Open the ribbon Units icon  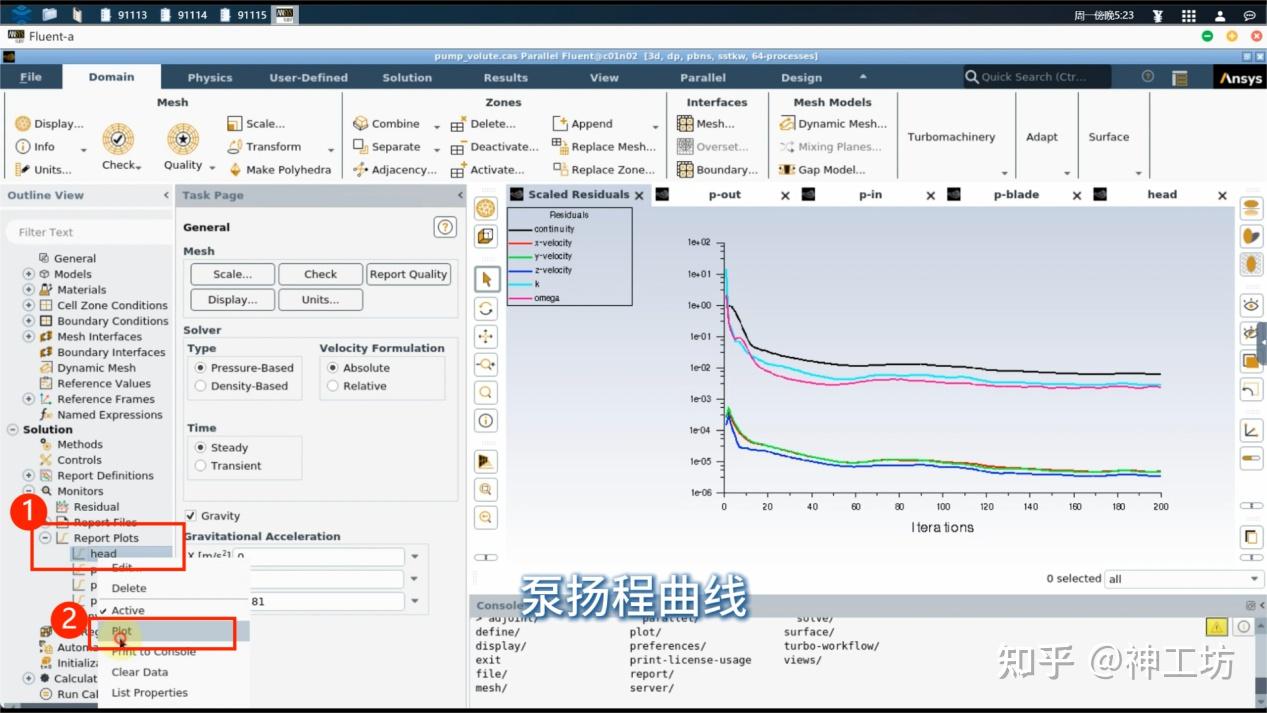pyautogui.click(x=23, y=170)
